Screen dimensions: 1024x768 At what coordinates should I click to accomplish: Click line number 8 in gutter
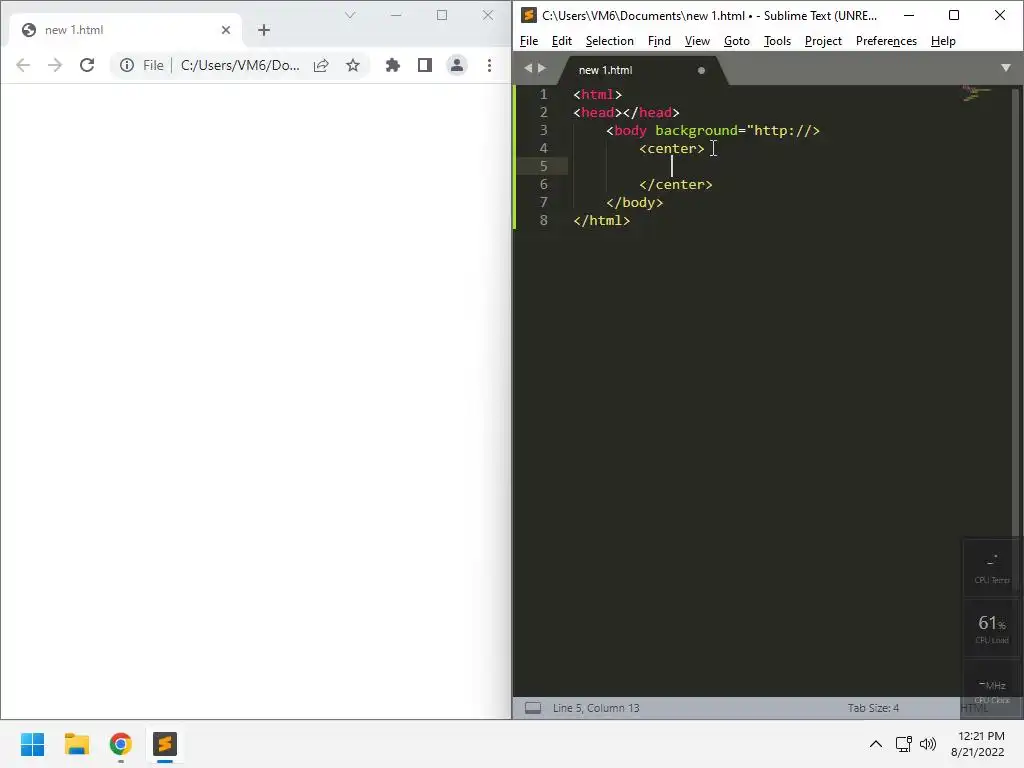coord(543,220)
